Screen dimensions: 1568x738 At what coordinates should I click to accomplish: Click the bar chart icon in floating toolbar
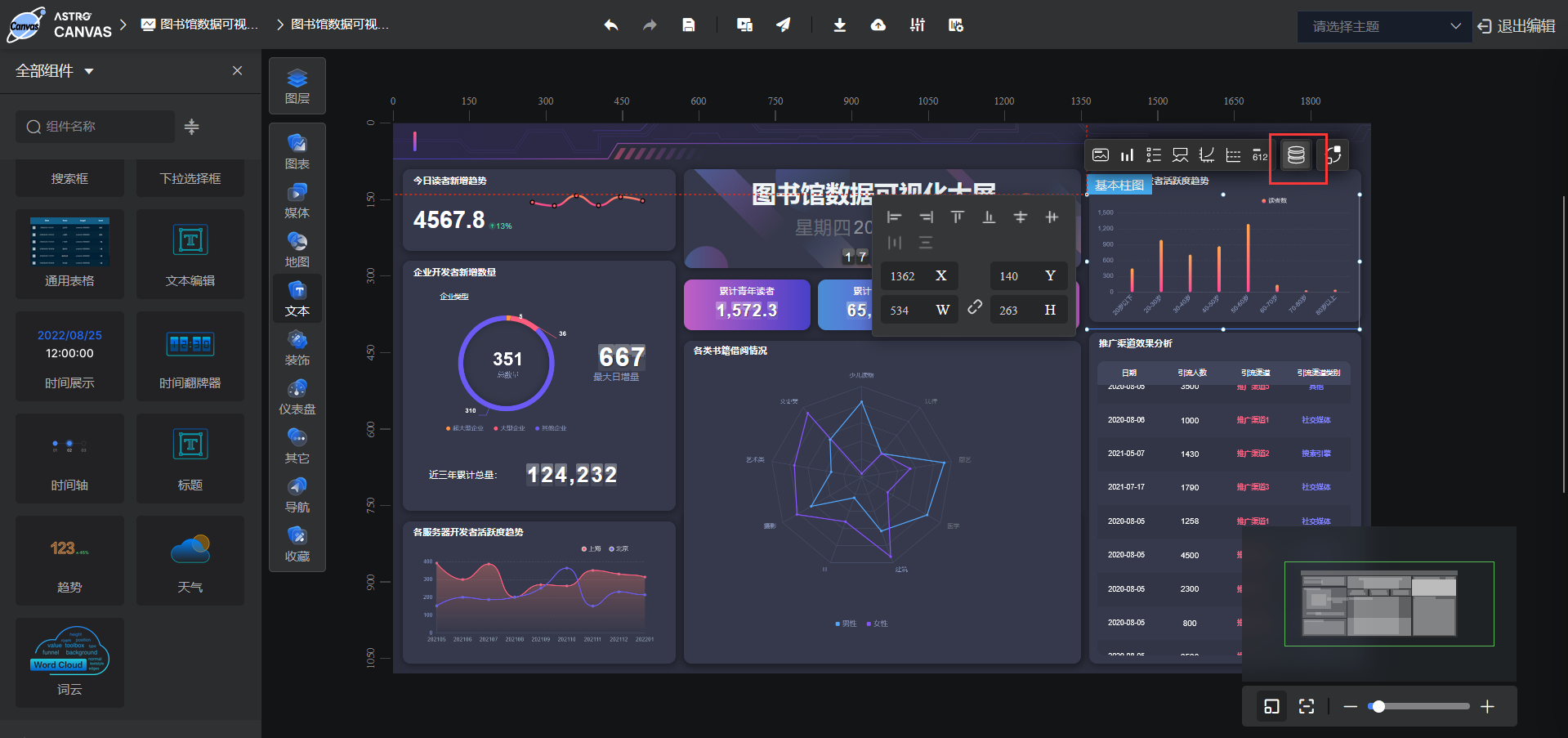coord(1127,154)
